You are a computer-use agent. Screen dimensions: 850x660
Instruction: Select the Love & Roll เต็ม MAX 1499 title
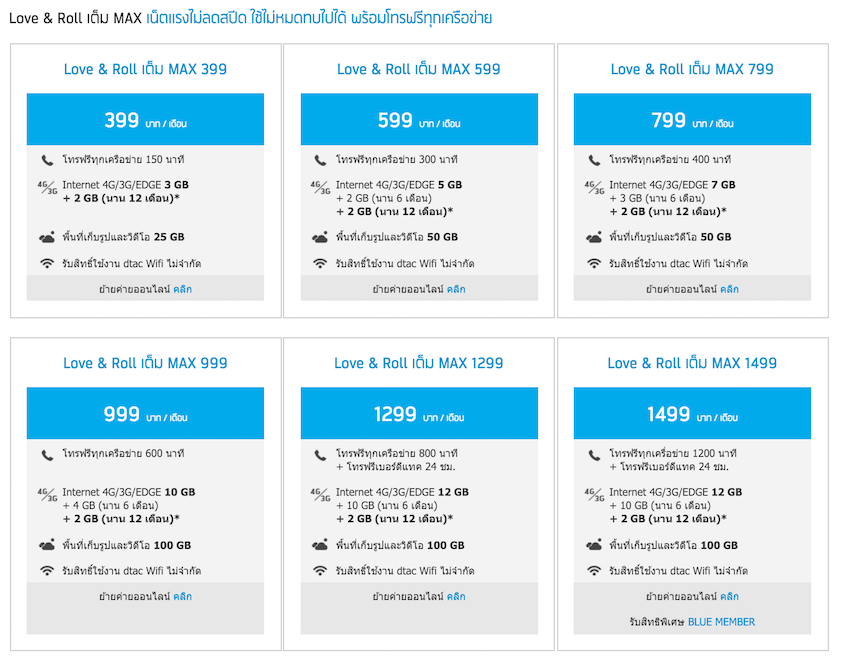(x=691, y=363)
